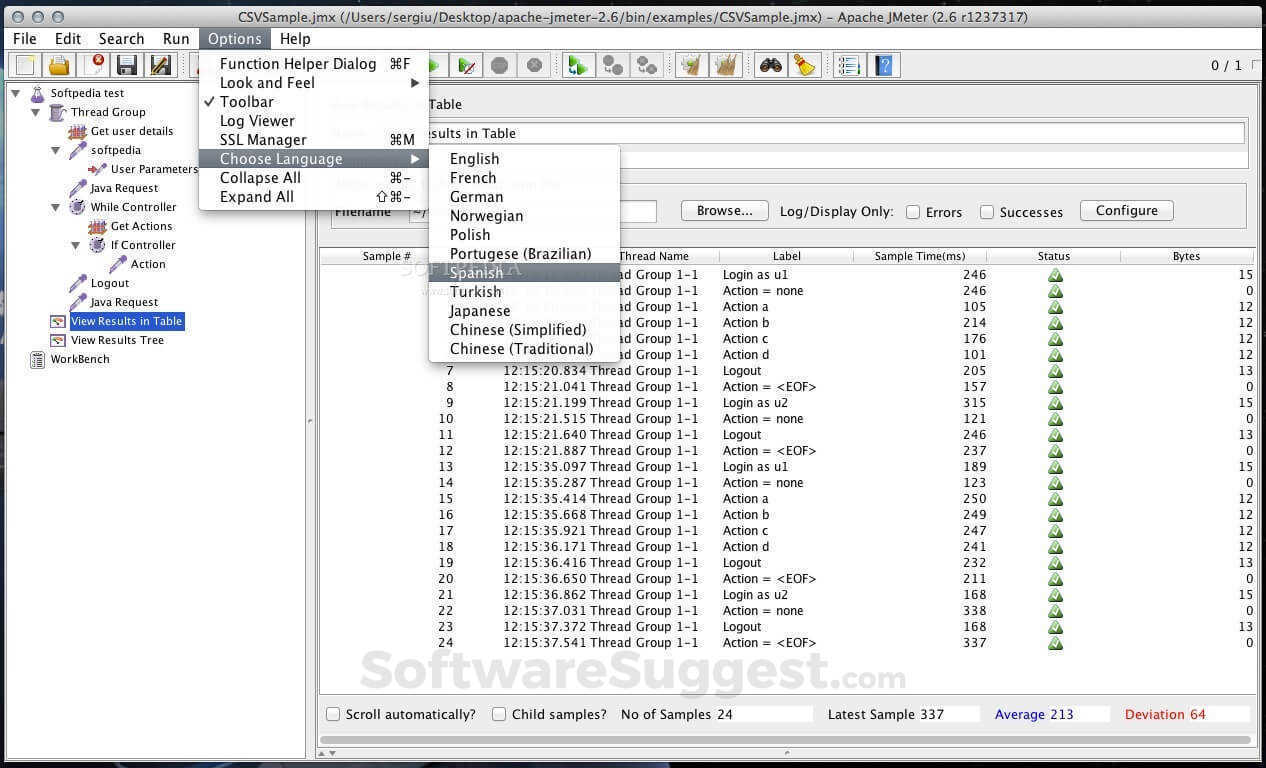
Task: Choose Log Viewer in Options menu
Action: [x=257, y=121]
